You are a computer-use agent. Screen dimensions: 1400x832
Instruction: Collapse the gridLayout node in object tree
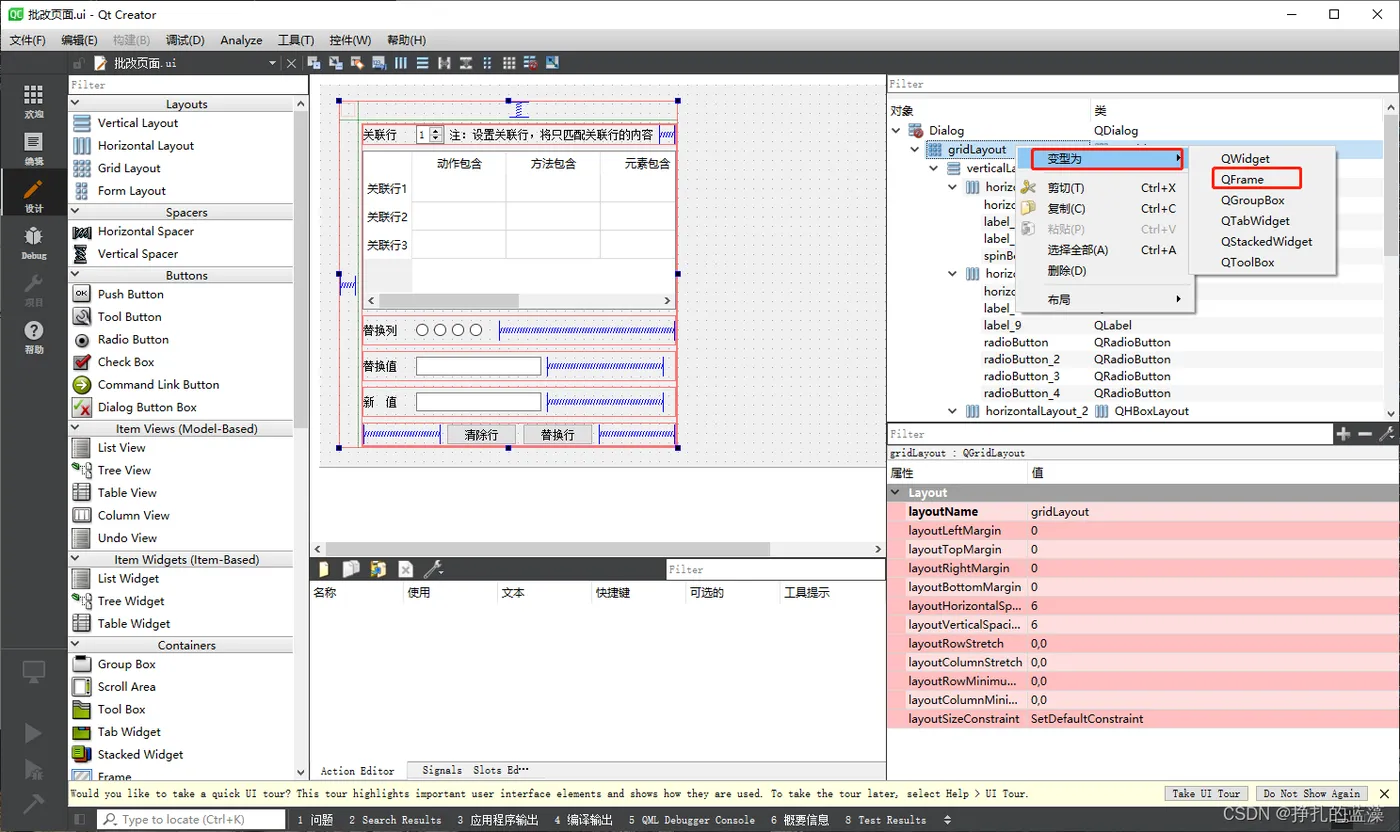point(915,150)
